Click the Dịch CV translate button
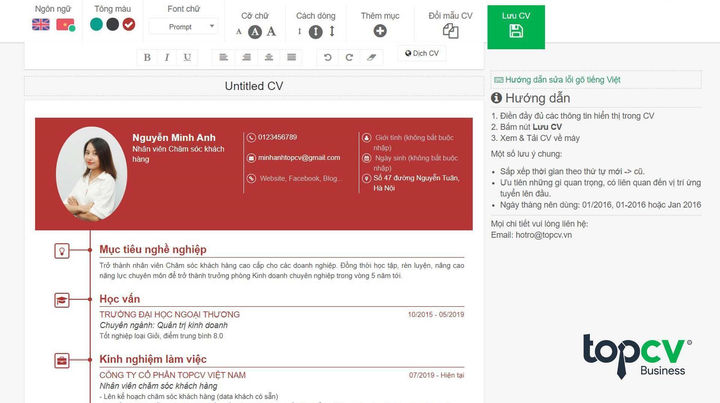720x403 pixels. pos(421,53)
